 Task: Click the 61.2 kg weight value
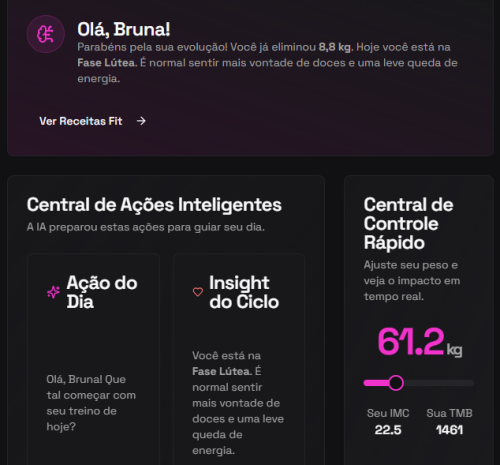419,342
